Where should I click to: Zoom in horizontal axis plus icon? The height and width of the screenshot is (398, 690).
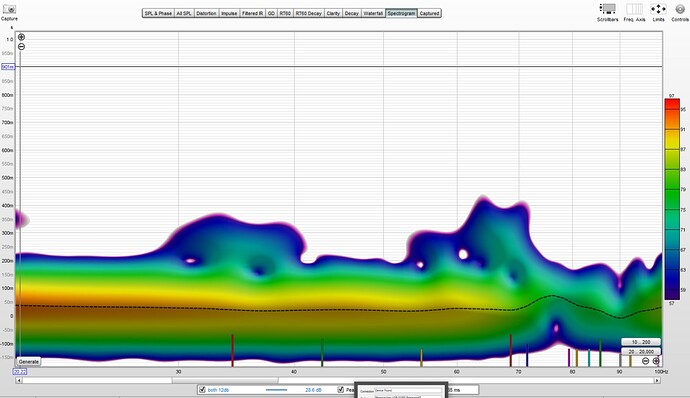(x=656, y=361)
